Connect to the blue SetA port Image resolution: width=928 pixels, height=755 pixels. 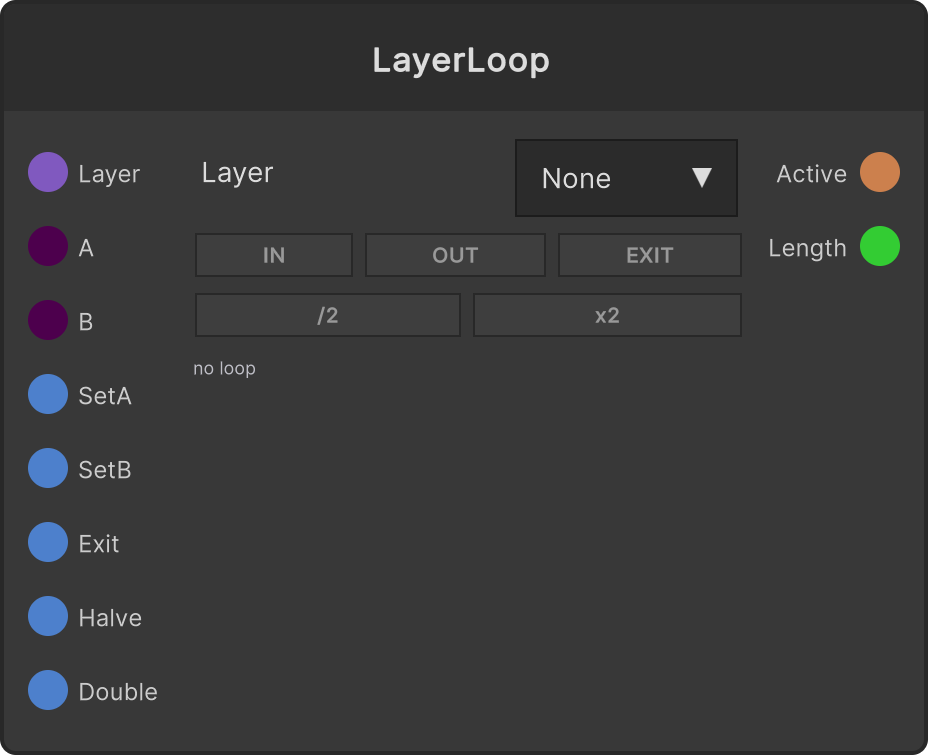48,394
